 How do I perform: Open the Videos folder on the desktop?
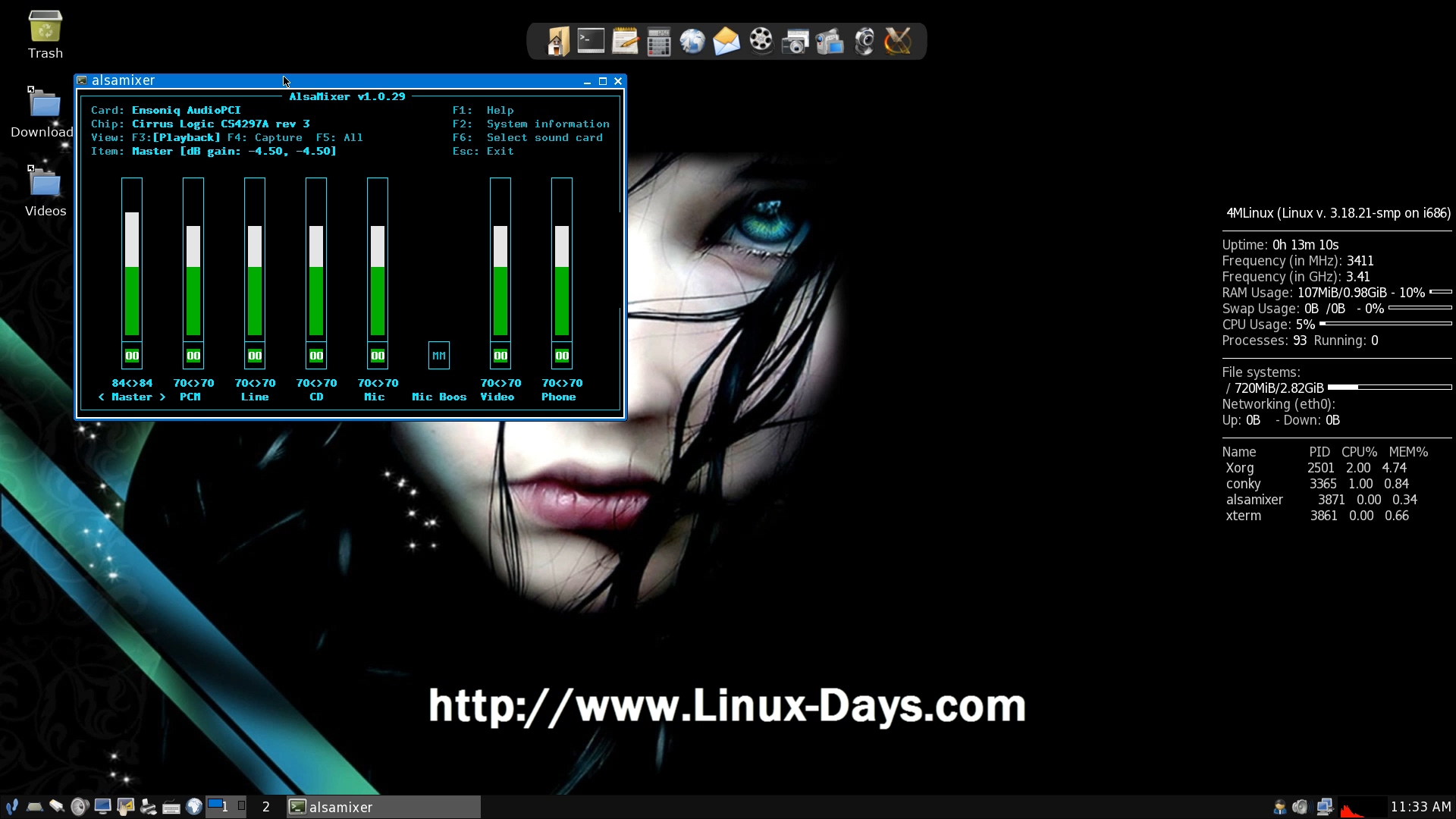pyautogui.click(x=45, y=191)
